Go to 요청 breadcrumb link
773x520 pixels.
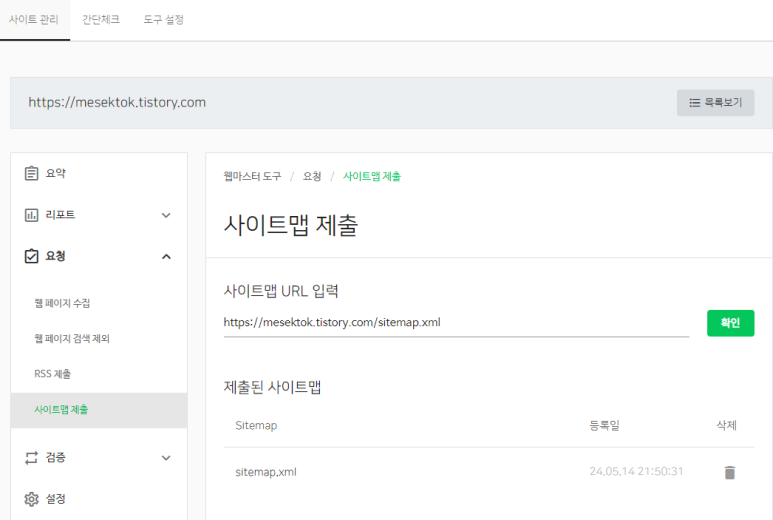312,176
